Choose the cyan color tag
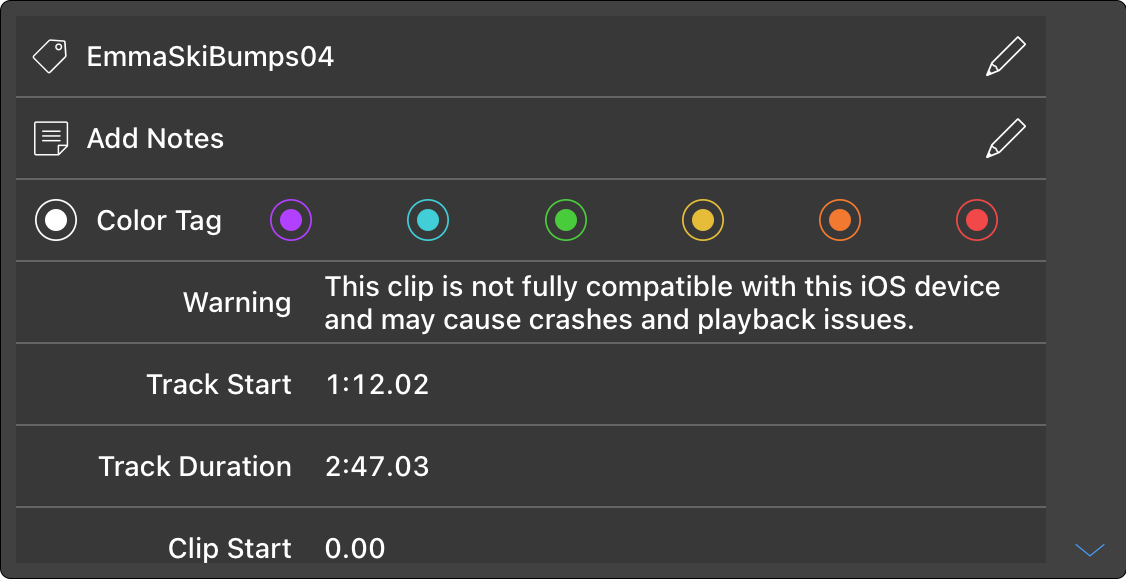Image resolution: width=1126 pixels, height=579 pixels. click(x=428, y=220)
